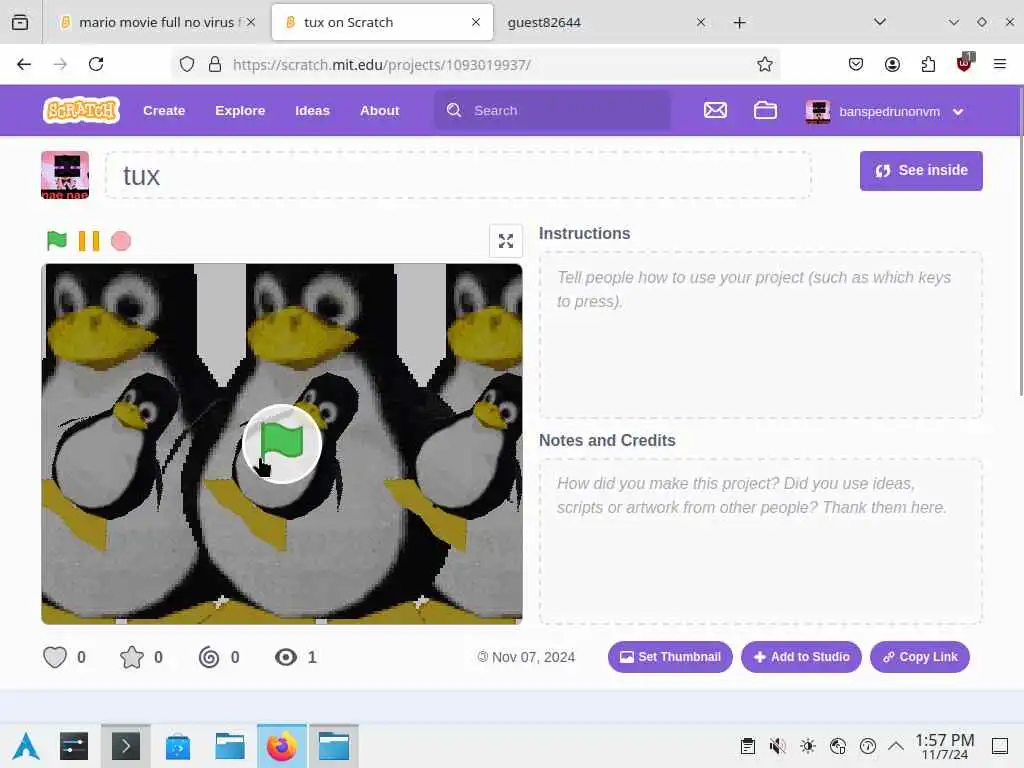Toggle muted volume icon in system tray
The image size is (1024, 768).
777,746
